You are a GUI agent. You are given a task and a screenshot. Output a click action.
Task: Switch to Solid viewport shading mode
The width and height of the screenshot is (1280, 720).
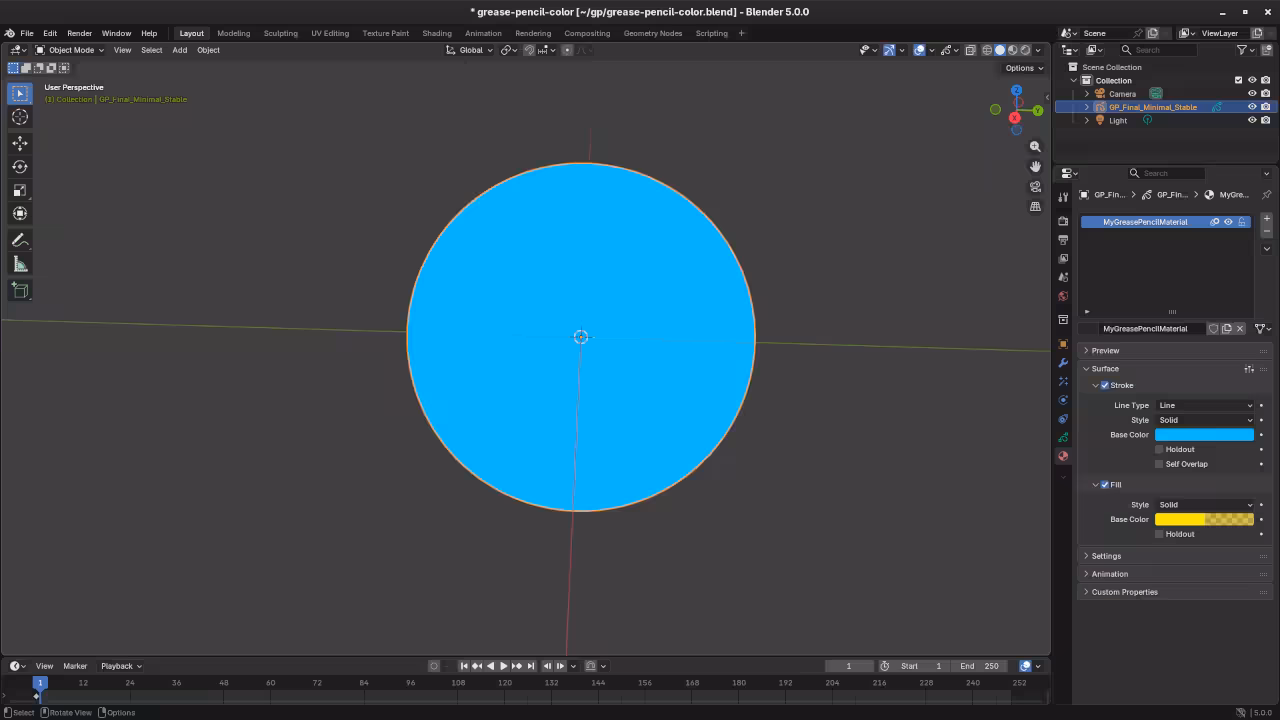point(1003,50)
